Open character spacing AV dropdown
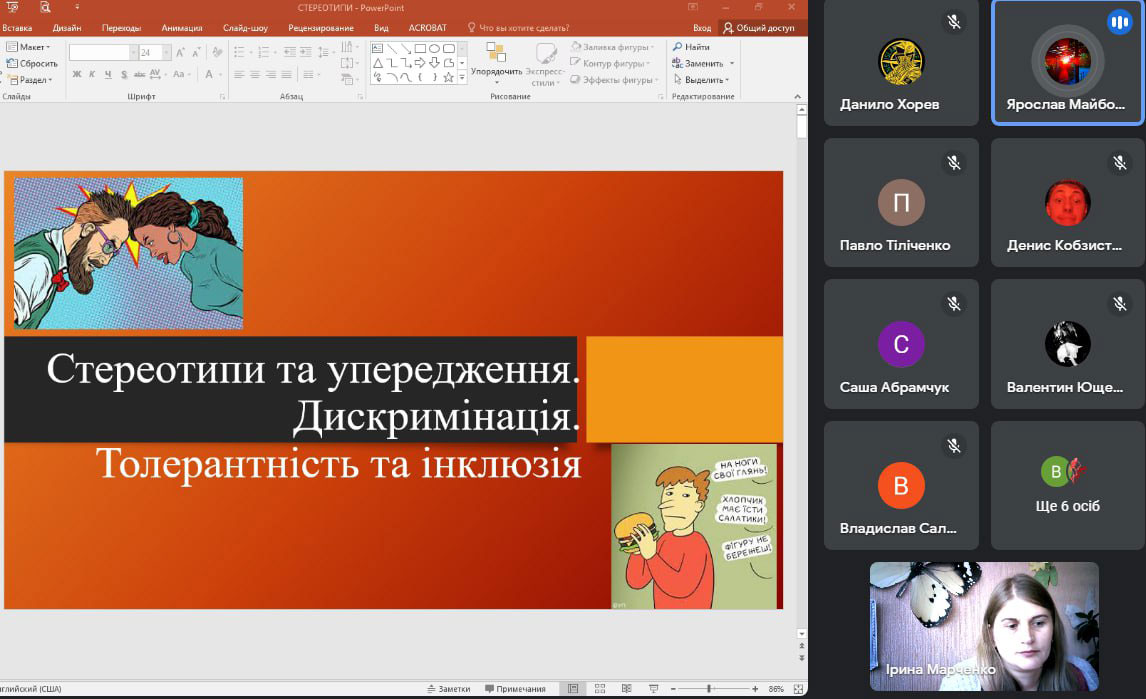Image resolution: width=1146 pixels, height=699 pixels. pos(157,75)
